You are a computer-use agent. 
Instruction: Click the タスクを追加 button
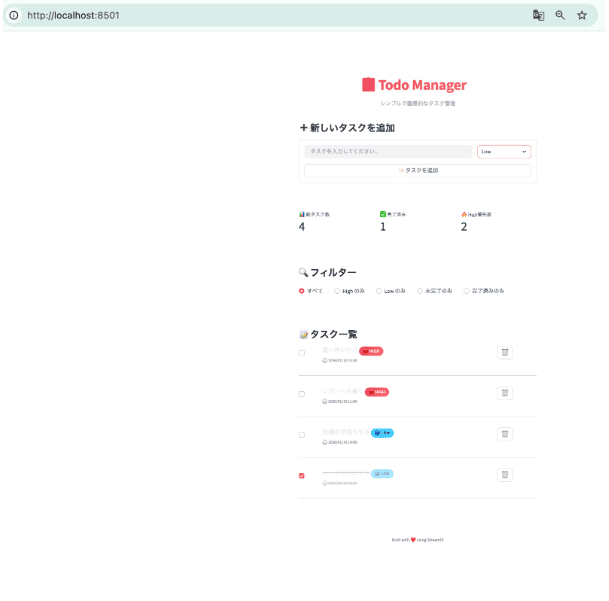(418, 170)
